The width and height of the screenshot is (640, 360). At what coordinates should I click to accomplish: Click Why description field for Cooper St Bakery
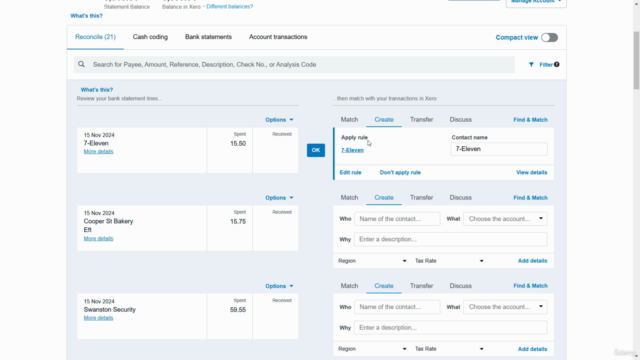pyautogui.click(x=451, y=239)
